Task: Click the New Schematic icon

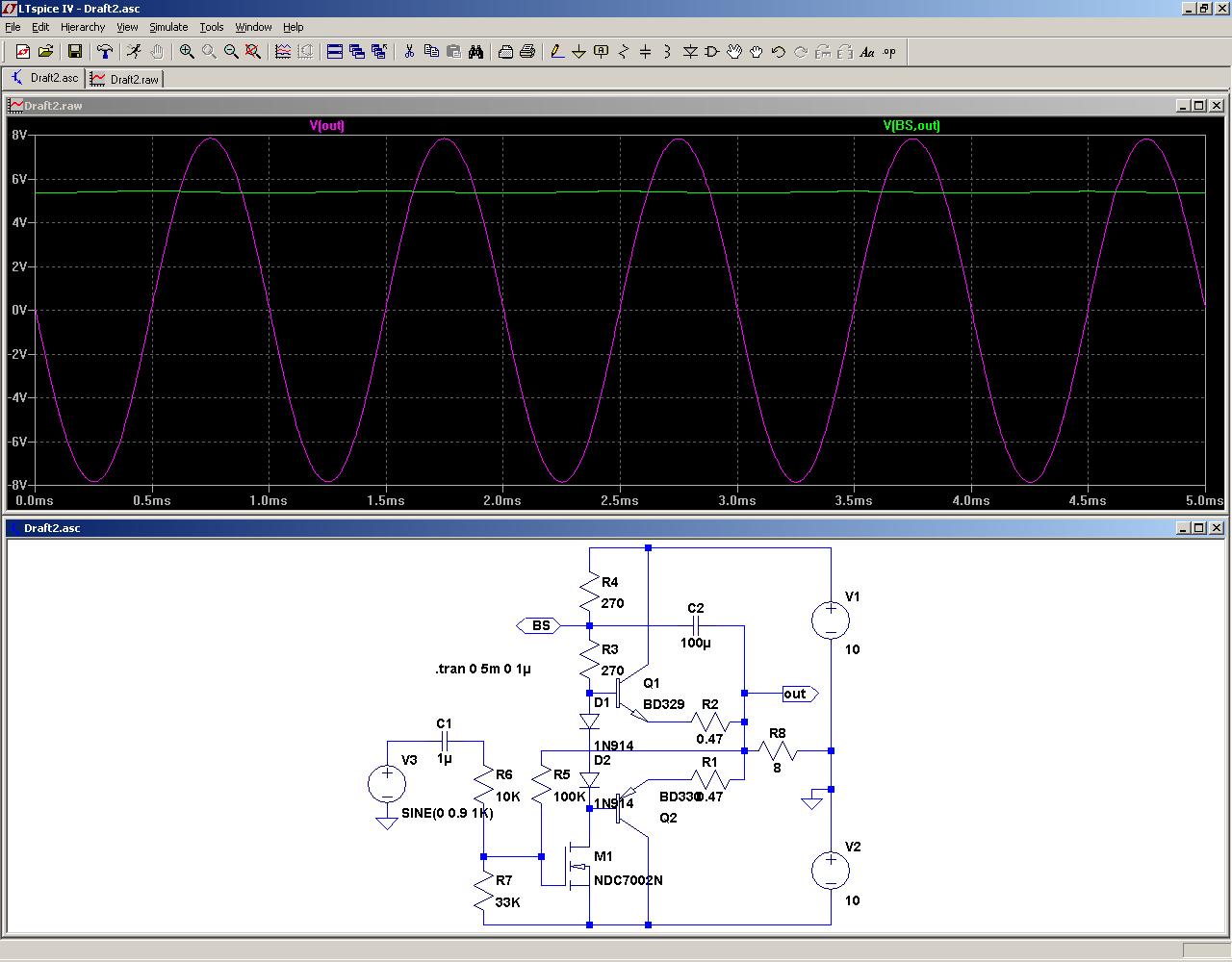Action: (x=23, y=52)
